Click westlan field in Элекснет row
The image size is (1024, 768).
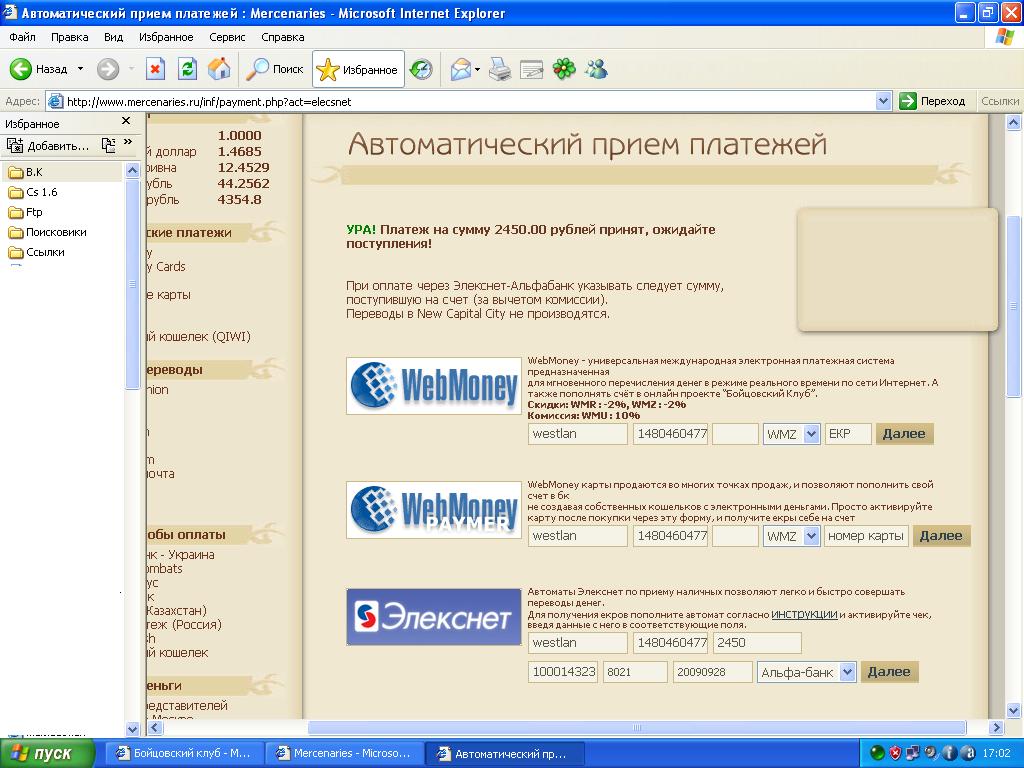click(x=577, y=643)
